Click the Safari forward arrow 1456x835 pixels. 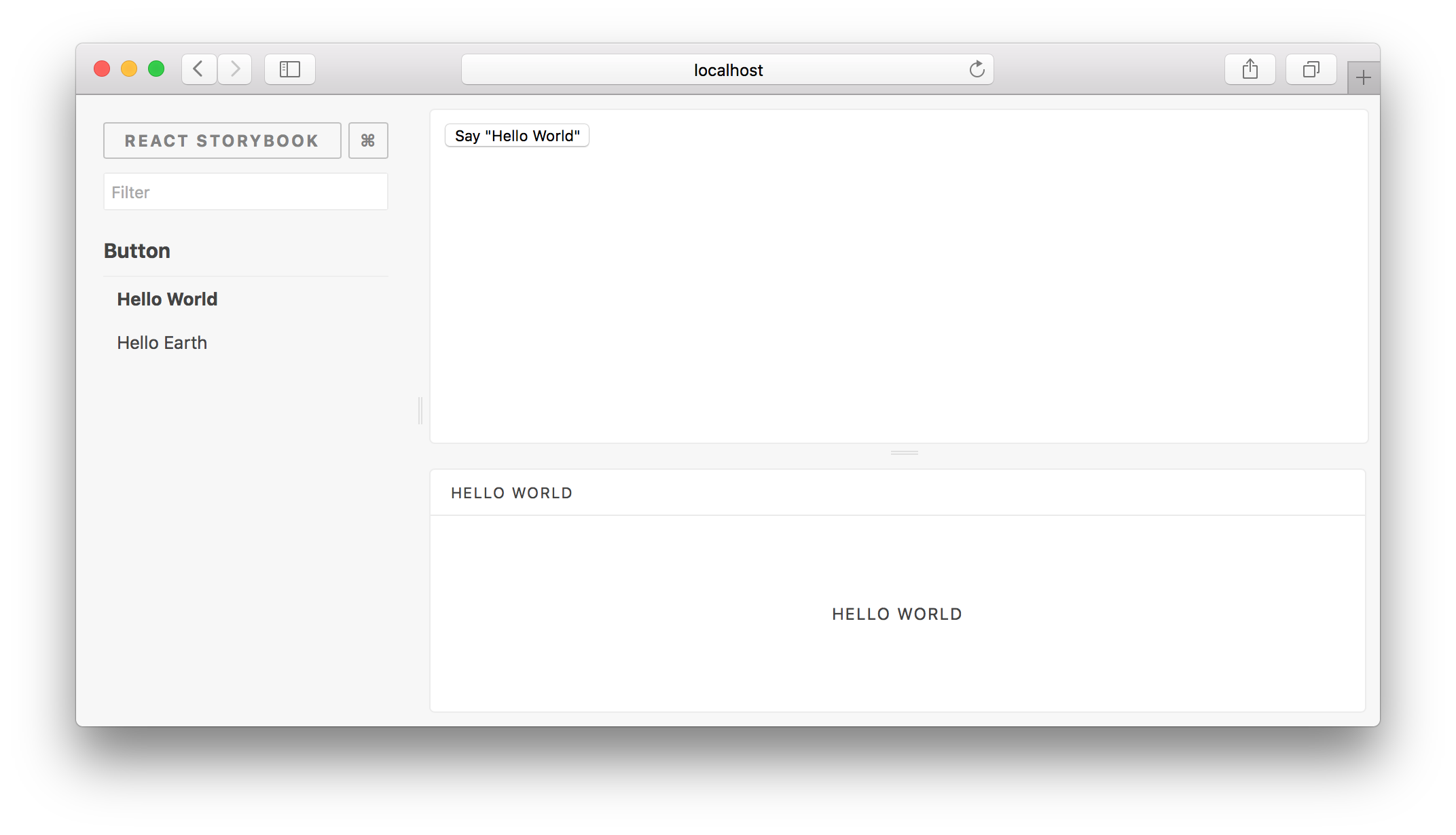(235, 69)
